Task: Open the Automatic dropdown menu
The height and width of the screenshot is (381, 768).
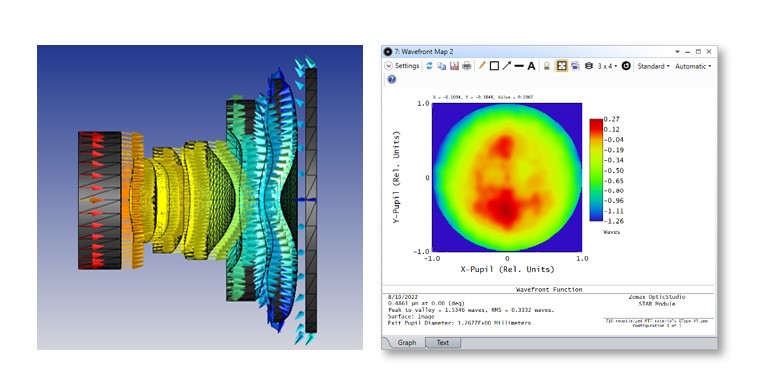Action: 693,66
